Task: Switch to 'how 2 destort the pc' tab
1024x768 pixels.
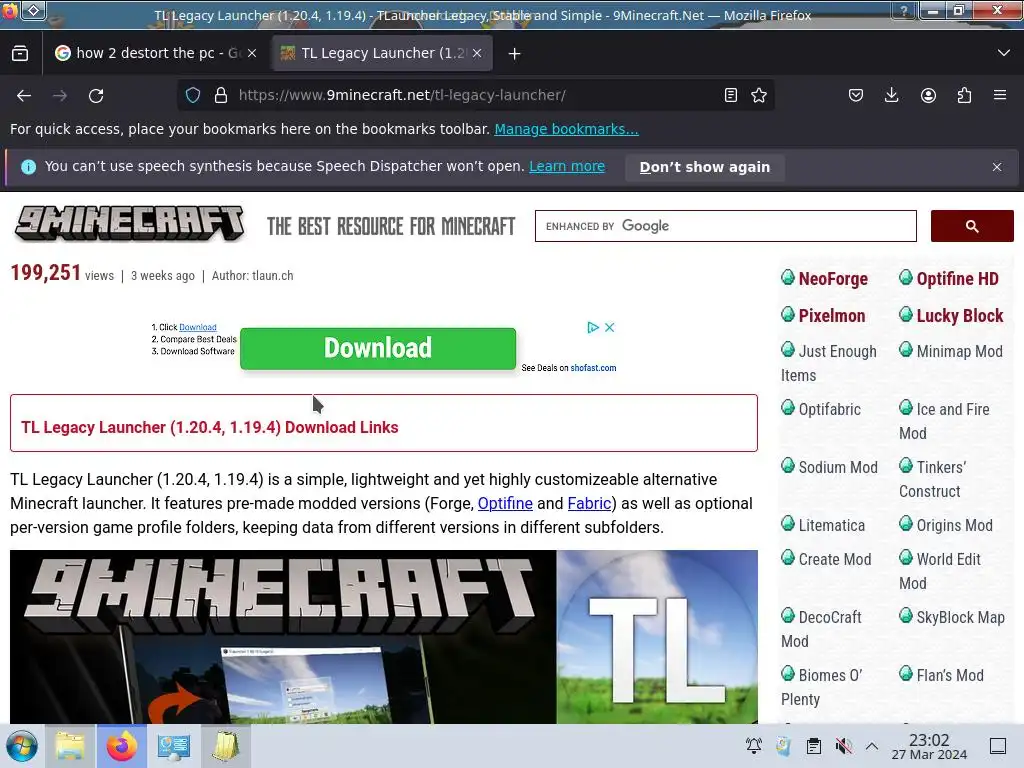Action: (x=155, y=54)
